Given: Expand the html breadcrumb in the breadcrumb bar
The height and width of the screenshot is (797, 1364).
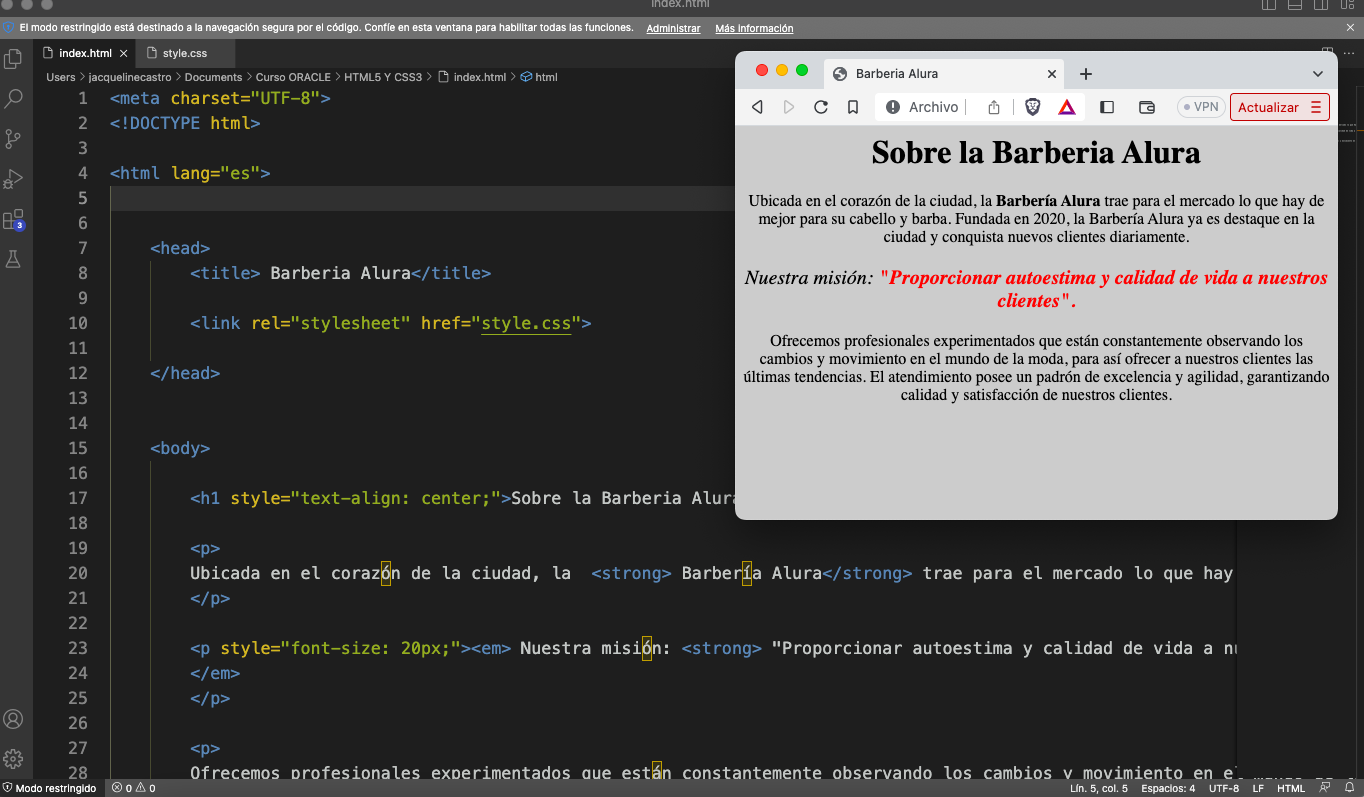Looking at the screenshot, I should coord(546,77).
